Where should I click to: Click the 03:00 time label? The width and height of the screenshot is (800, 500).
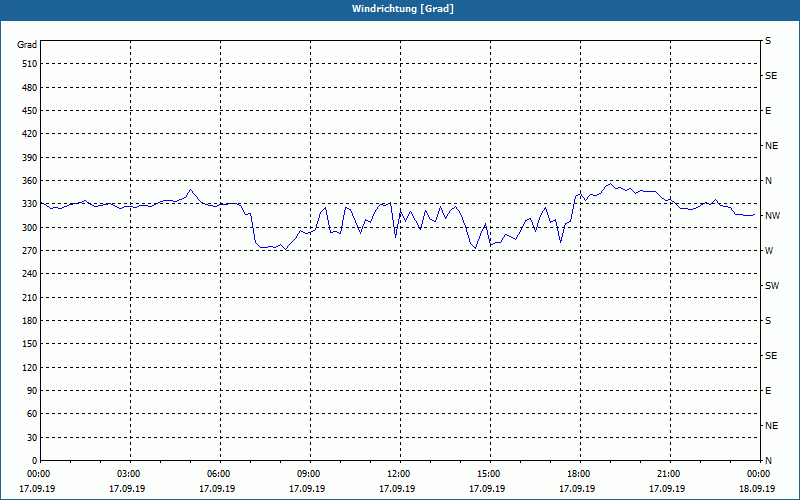tap(129, 474)
